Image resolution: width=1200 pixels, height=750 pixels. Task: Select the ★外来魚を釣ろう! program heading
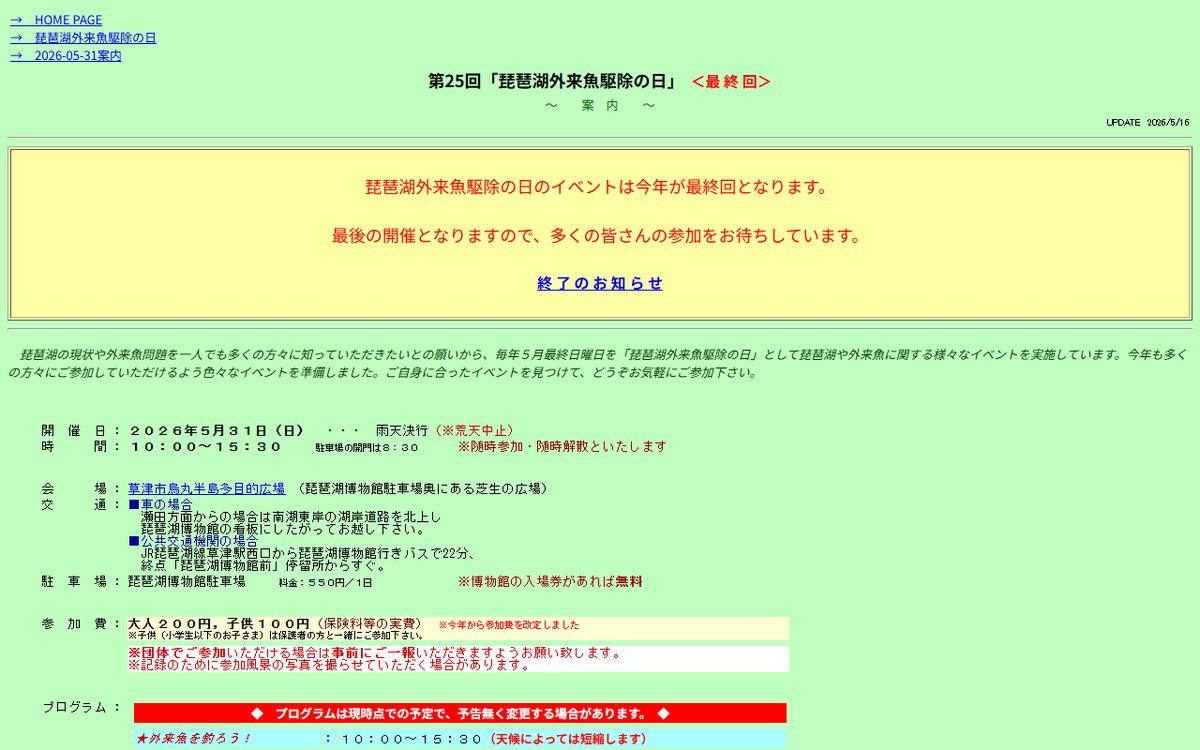coord(194,739)
